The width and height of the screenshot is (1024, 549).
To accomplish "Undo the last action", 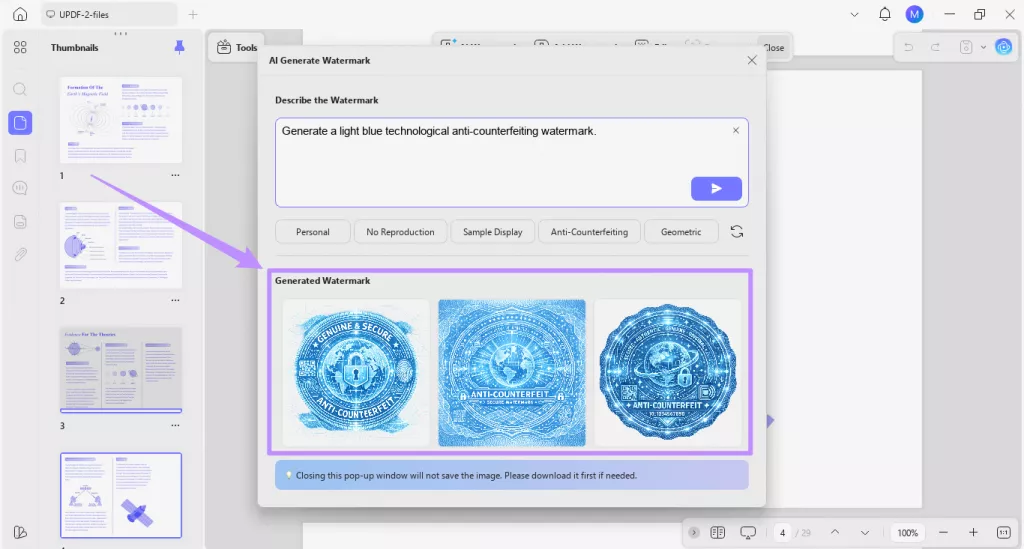I will pos(908,47).
